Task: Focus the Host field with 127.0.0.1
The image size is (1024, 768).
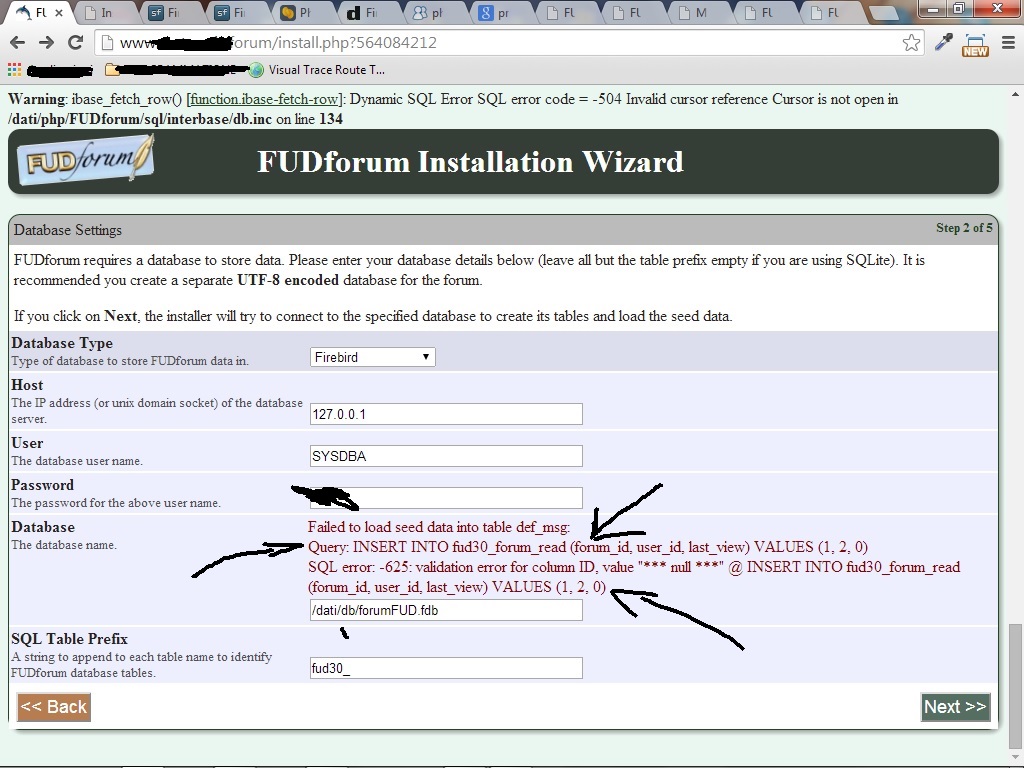Action: [446, 414]
